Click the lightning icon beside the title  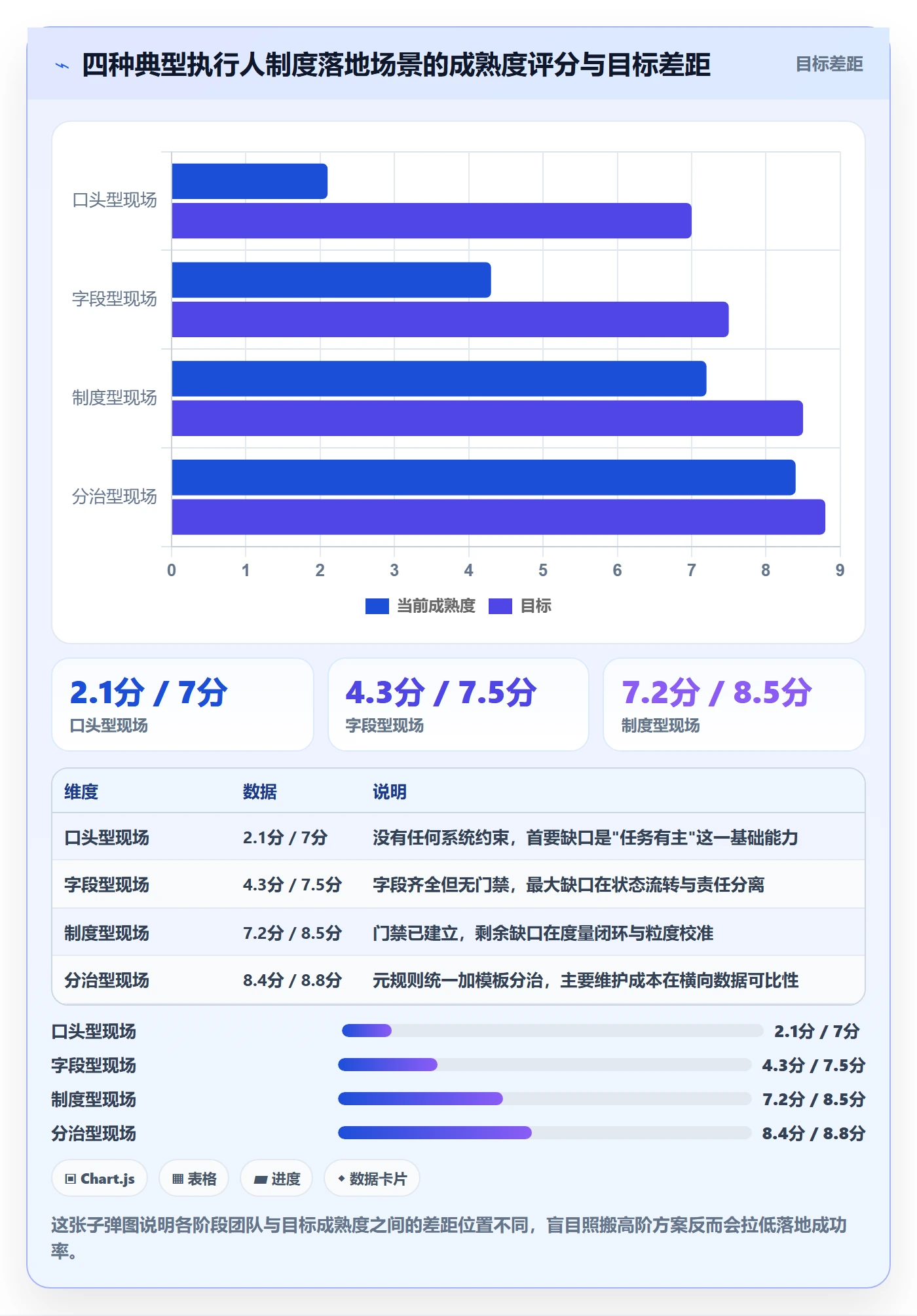(x=62, y=65)
